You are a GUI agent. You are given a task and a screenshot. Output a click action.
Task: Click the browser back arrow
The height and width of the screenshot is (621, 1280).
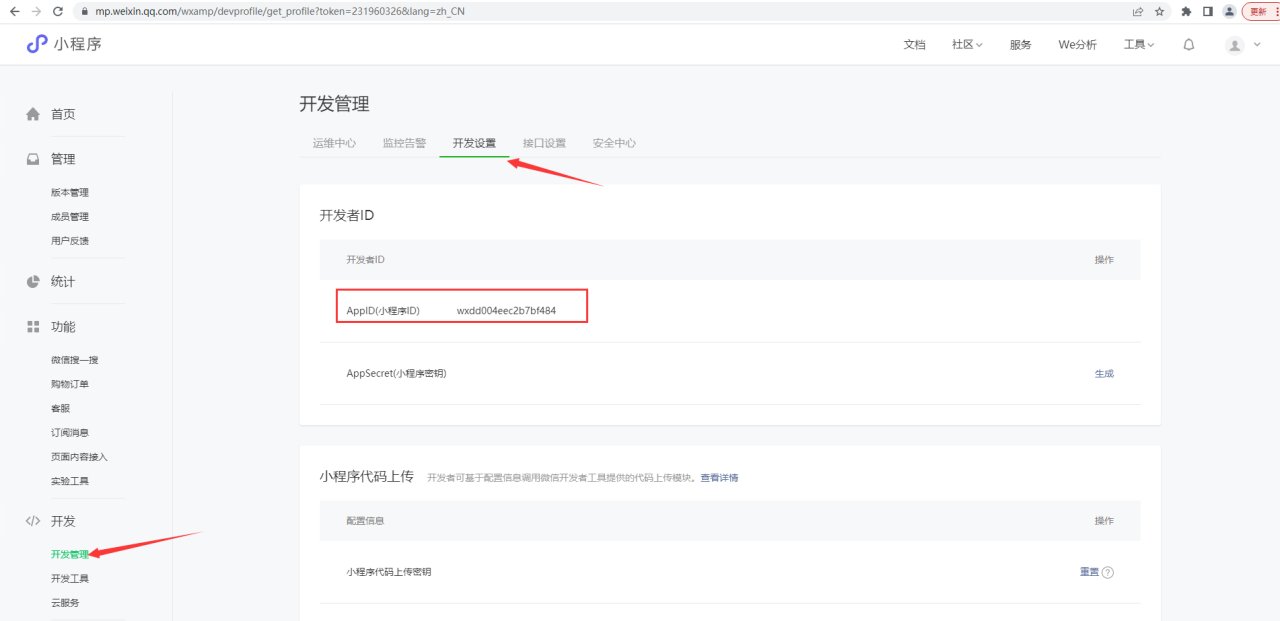pos(14,11)
